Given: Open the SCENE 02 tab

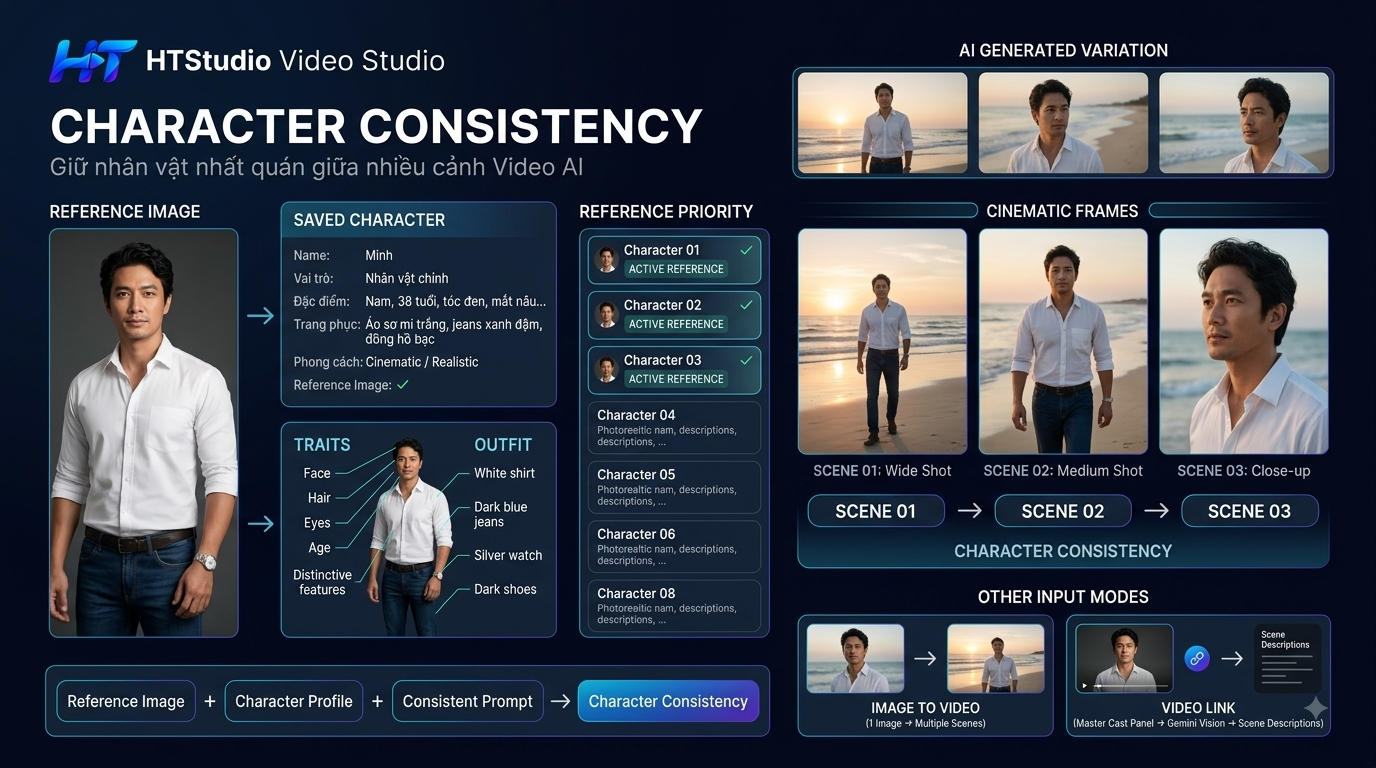Looking at the screenshot, I should pyautogui.click(x=1063, y=511).
